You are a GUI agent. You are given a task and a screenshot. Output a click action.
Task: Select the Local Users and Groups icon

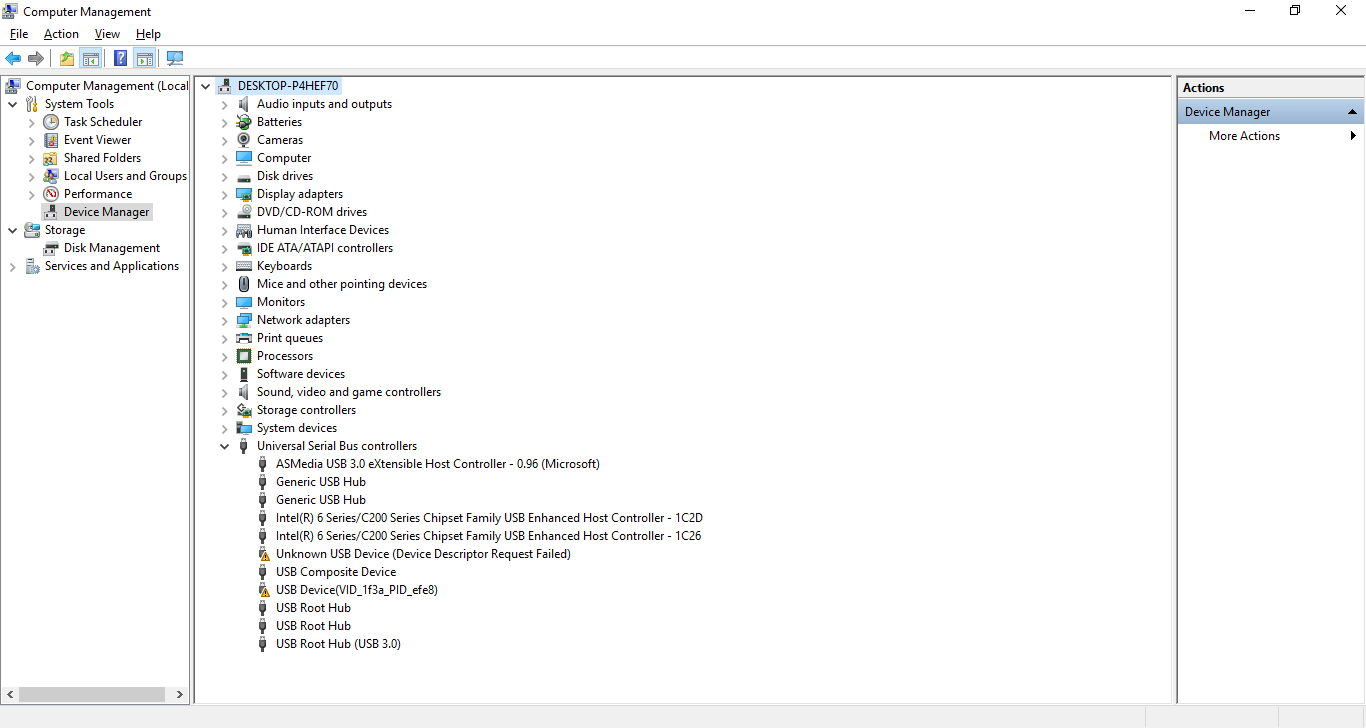[51, 176]
